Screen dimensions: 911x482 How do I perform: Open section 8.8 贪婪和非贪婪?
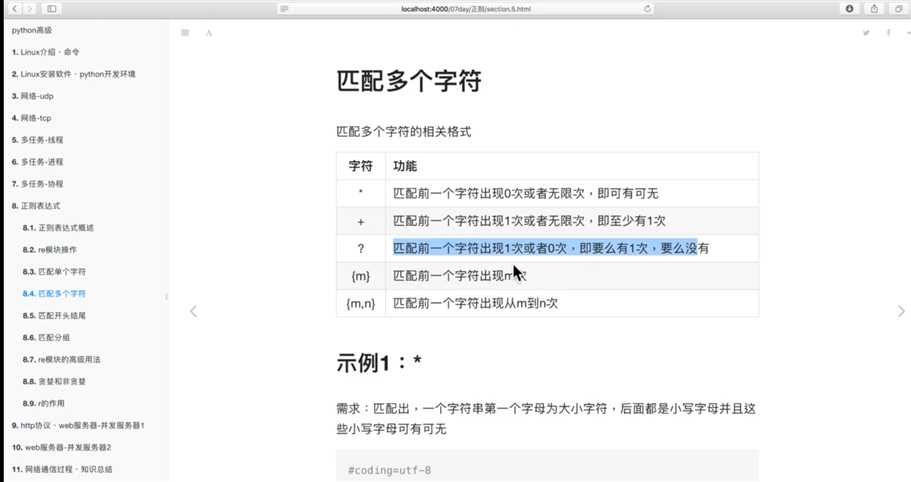coord(54,382)
